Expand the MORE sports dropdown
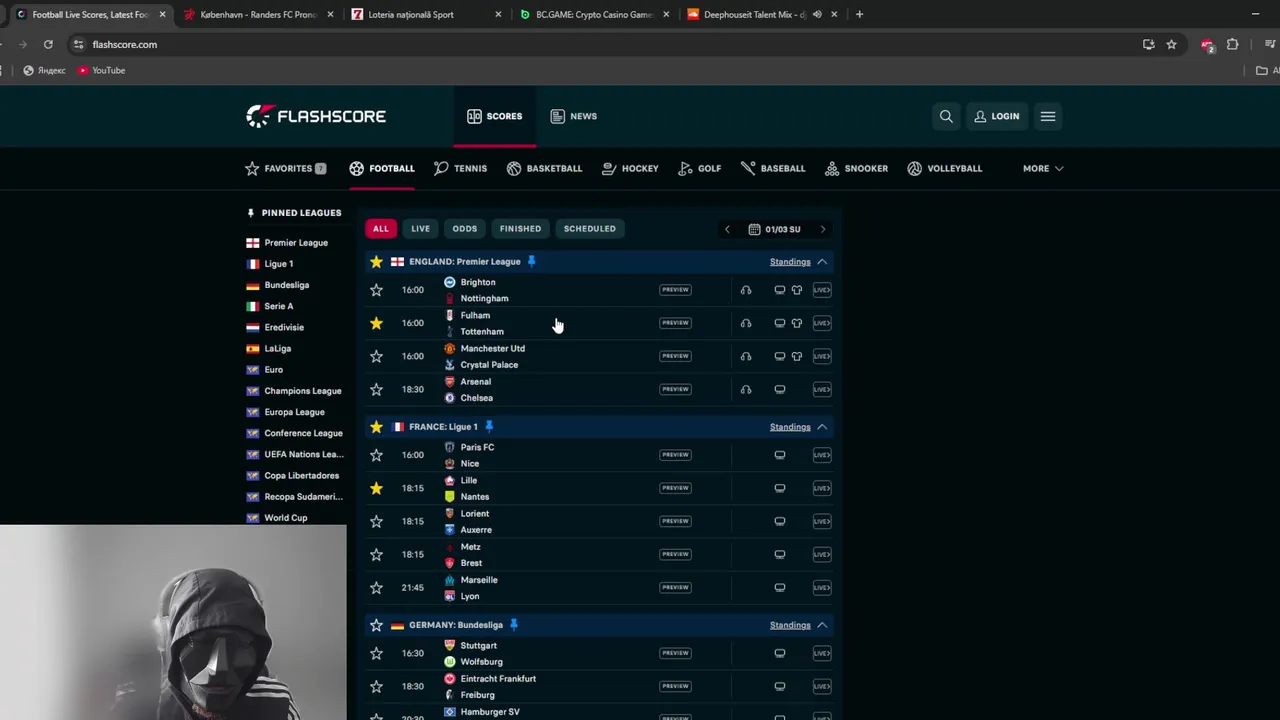Viewport: 1280px width, 720px height. 1043,168
